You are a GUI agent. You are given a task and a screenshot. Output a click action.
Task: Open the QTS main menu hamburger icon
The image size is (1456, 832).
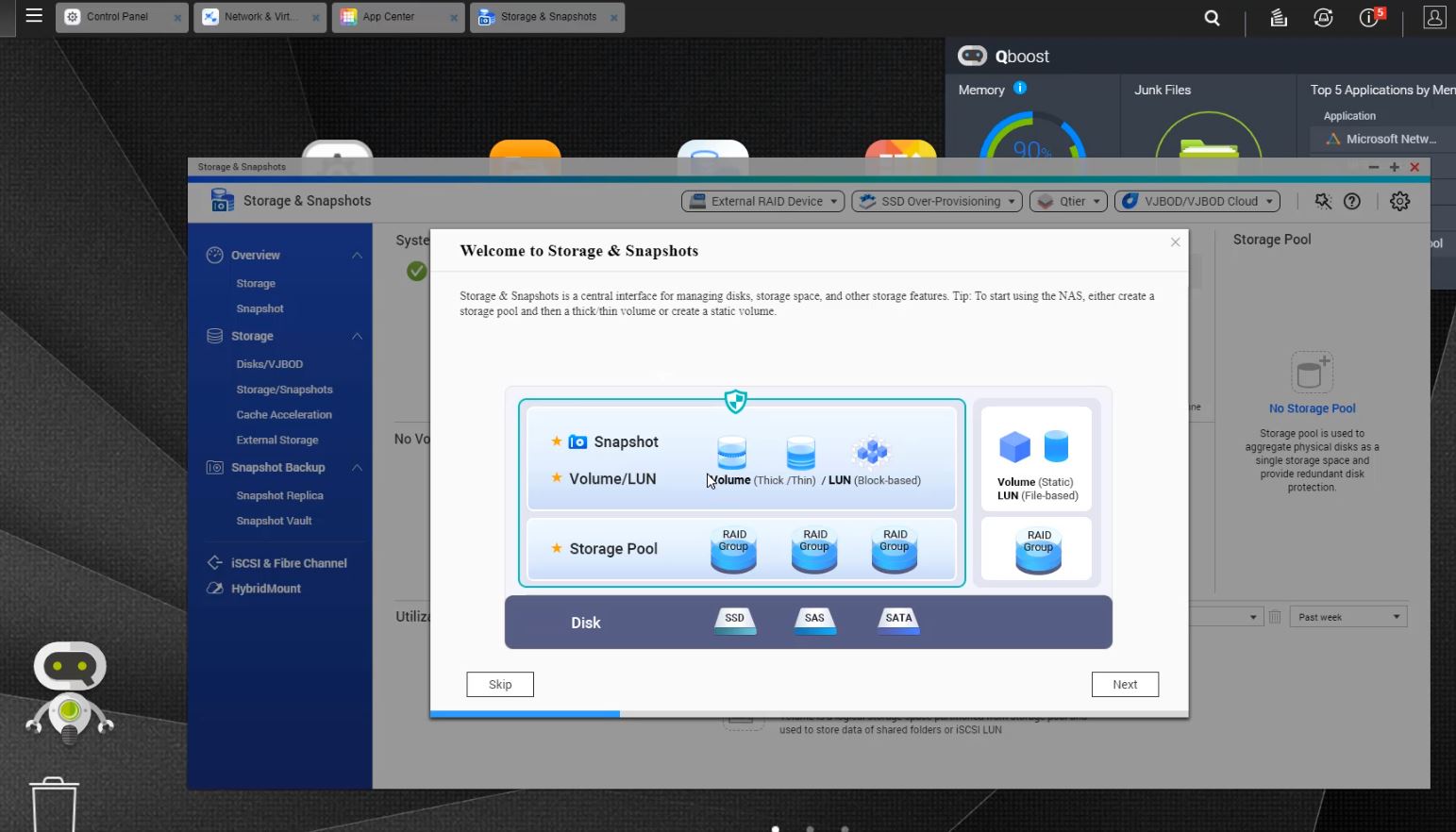tap(34, 16)
